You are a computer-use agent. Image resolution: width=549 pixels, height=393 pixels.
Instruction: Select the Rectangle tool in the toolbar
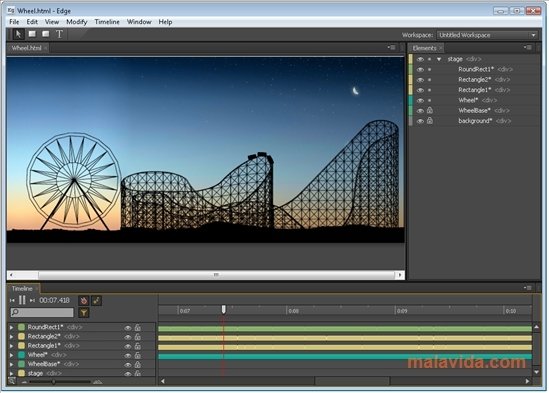pyautogui.click(x=32, y=34)
